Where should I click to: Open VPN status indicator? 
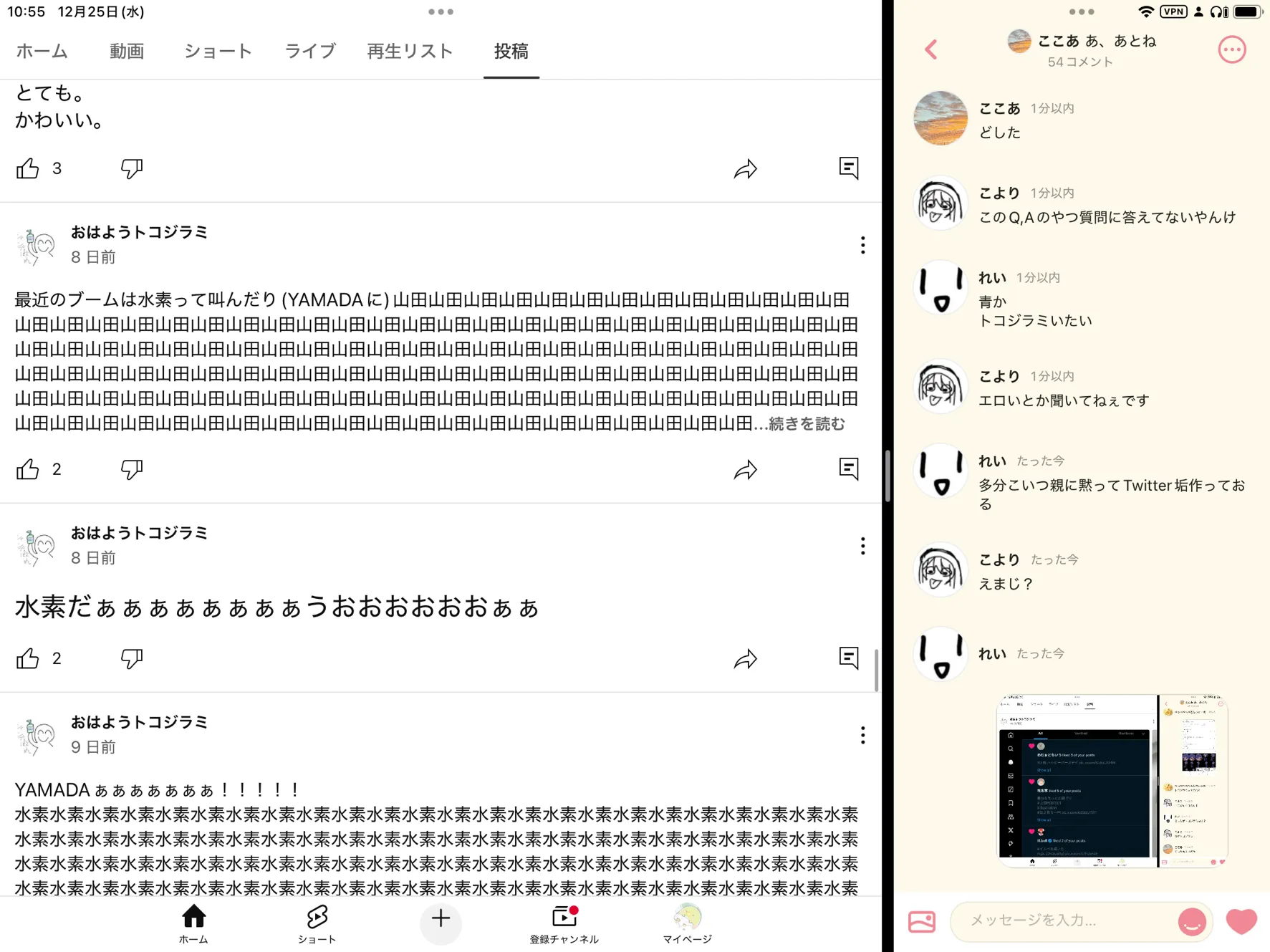(x=1173, y=11)
